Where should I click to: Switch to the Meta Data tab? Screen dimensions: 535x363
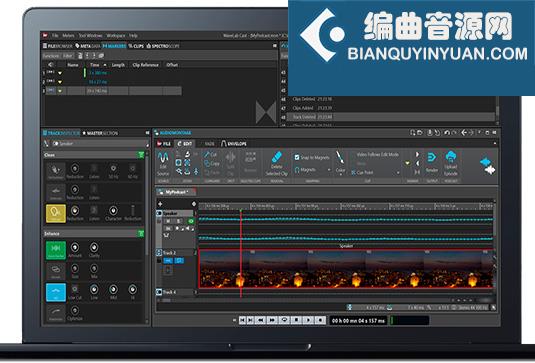point(88,46)
